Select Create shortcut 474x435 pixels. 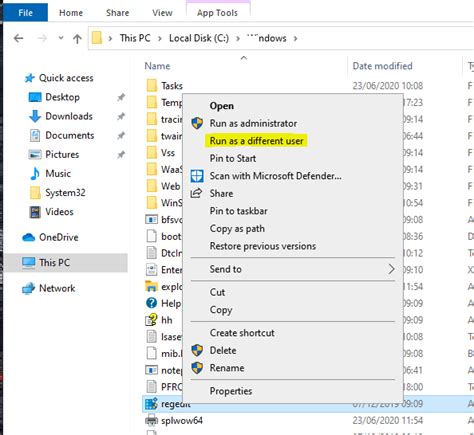point(242,333)
